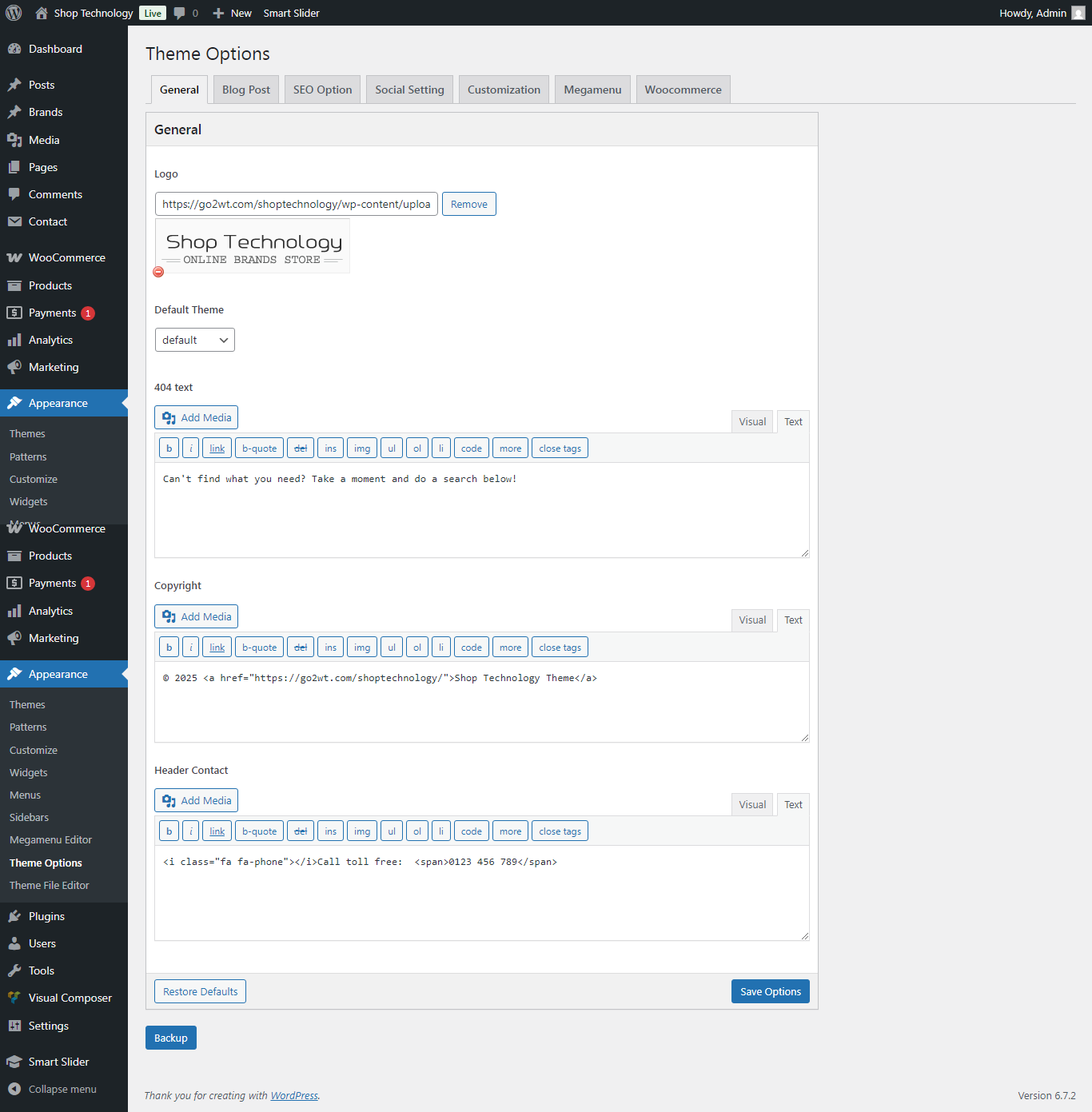
Task: Select the Woocommerce tab
Action: coord(683,90)
